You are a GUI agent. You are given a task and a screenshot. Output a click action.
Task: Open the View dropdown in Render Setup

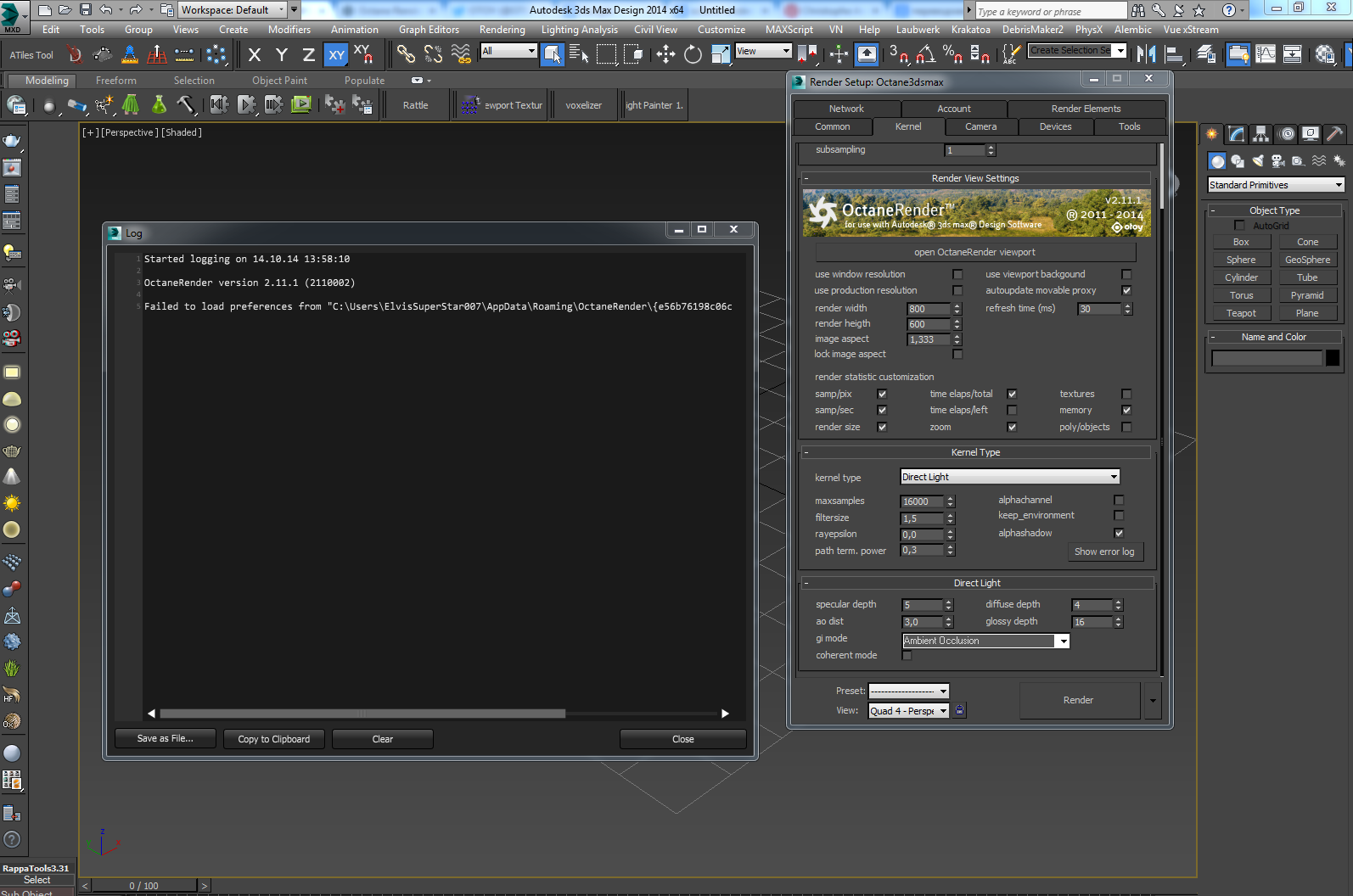click(x=908, y=711)
